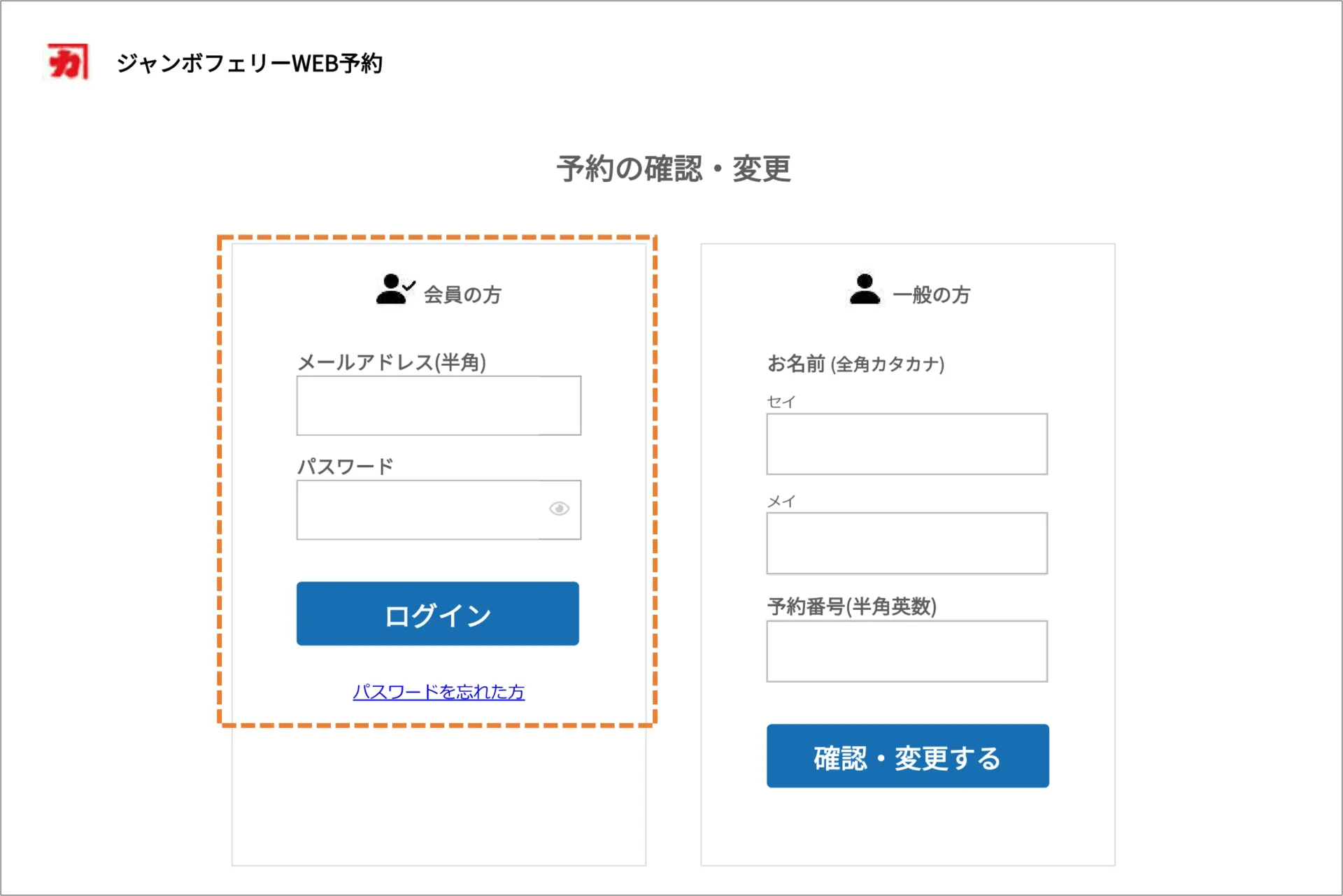Click the red Jumbo Ferry logo
The image size is (1343, 896).
point(68,62)
